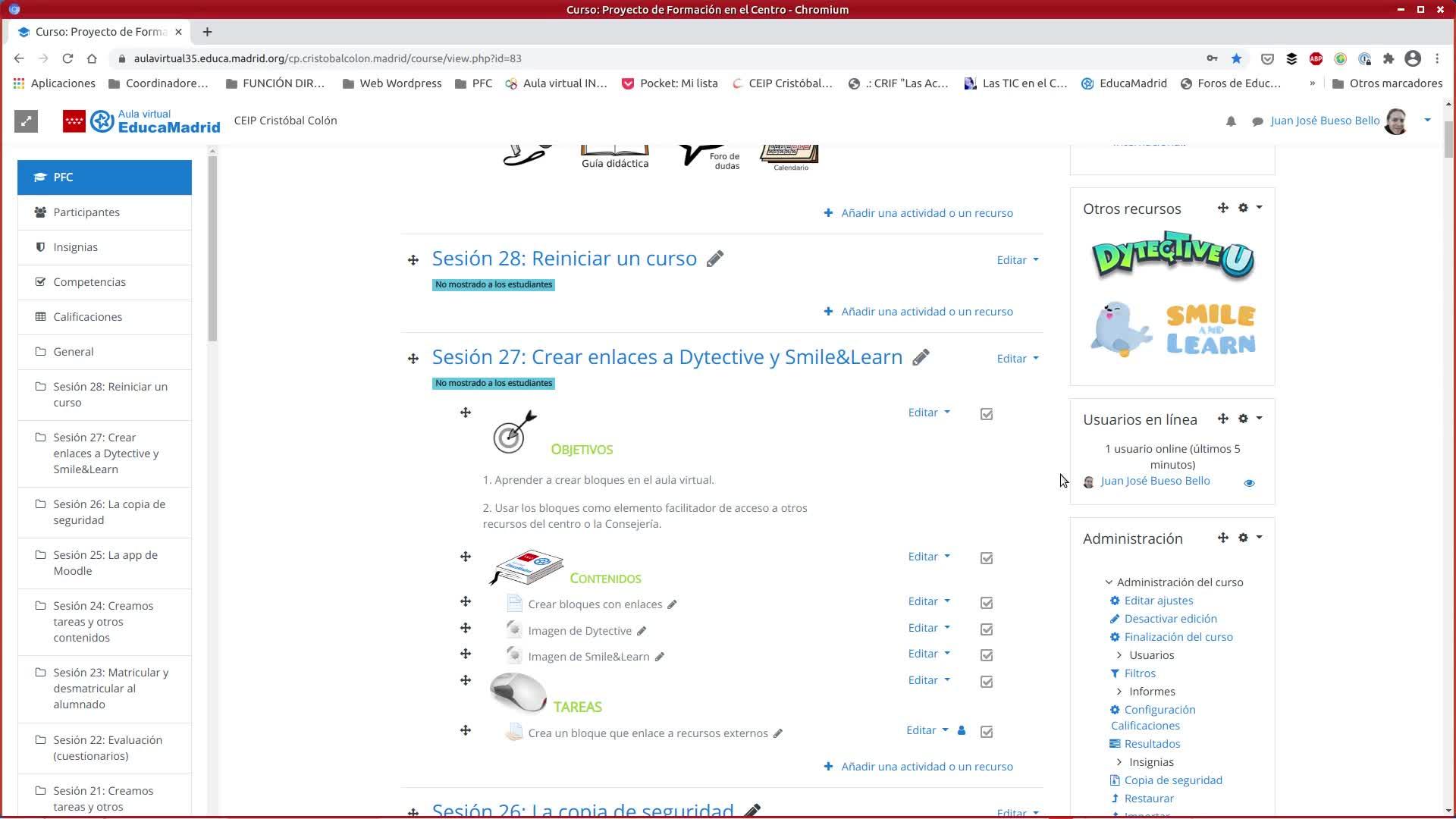Select Calificaciones in the left navigation

pos(87,317)
